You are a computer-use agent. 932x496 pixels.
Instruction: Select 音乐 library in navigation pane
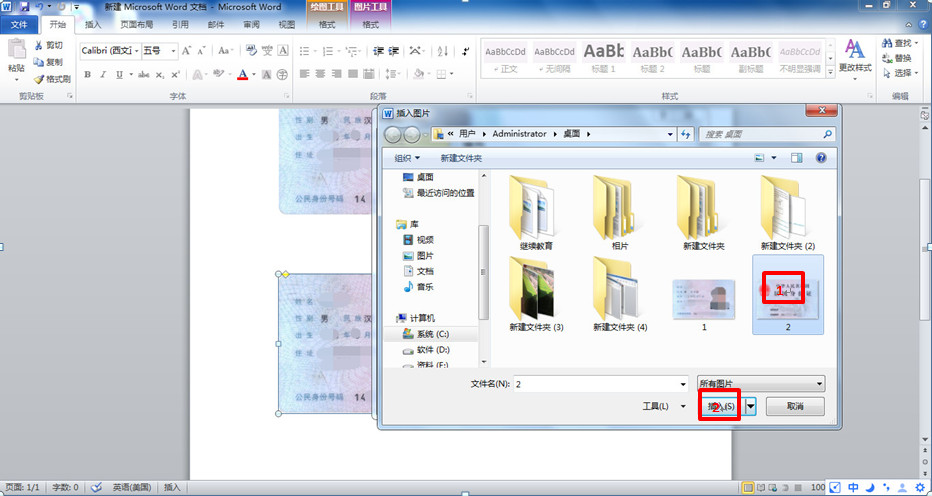418,287
